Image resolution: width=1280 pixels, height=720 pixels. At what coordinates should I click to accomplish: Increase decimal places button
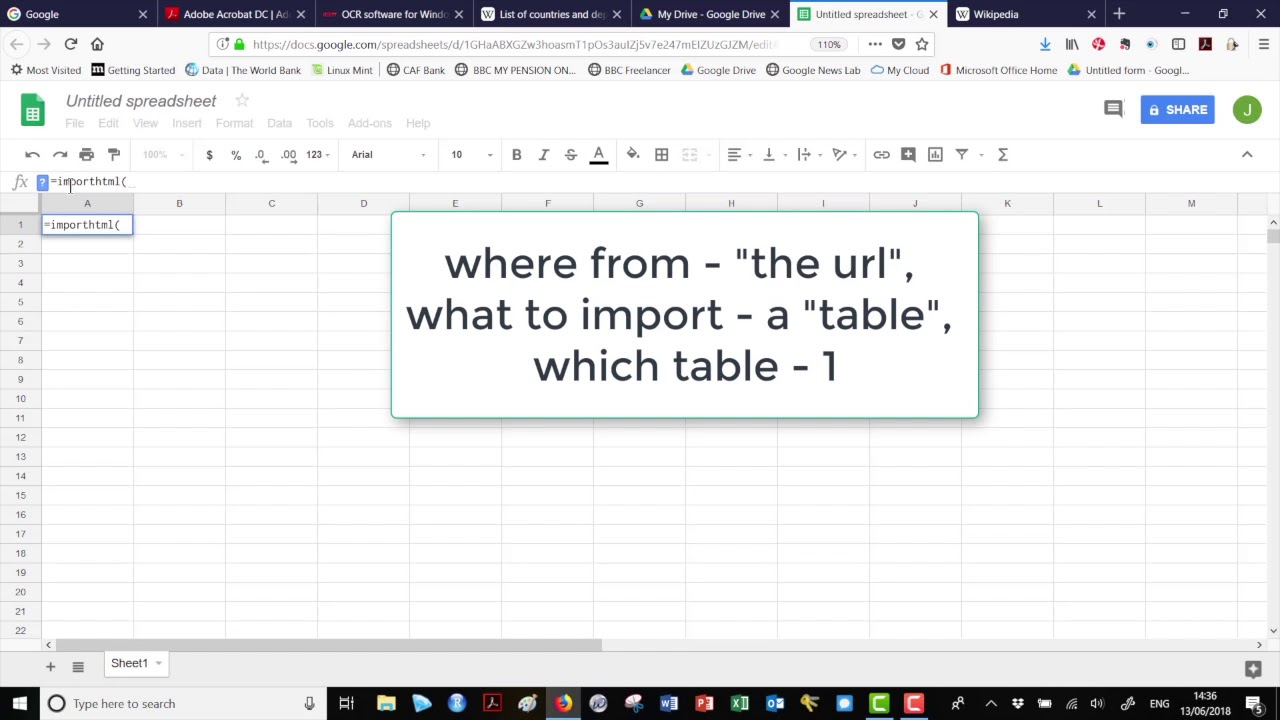click(x=288, y=154)
